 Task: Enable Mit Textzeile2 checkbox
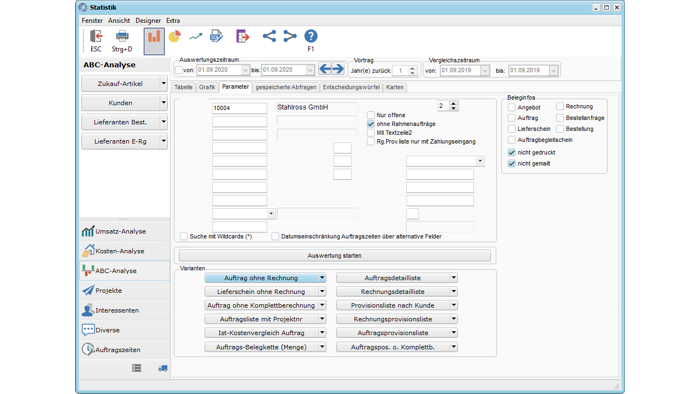click(x=371, y=133)
